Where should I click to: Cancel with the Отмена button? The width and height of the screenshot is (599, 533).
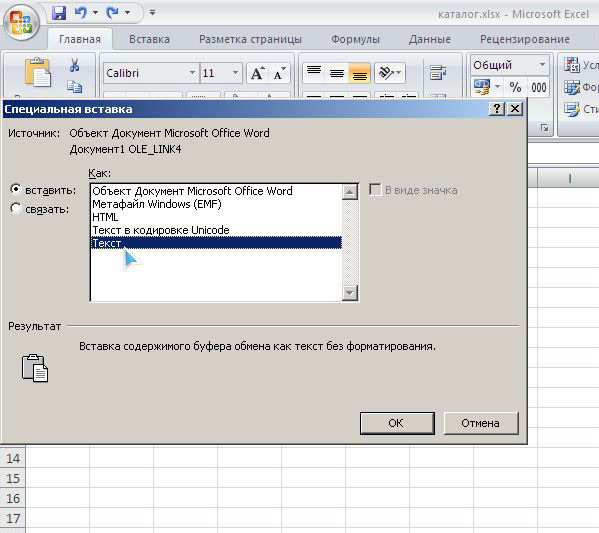[x=481, y=423]
